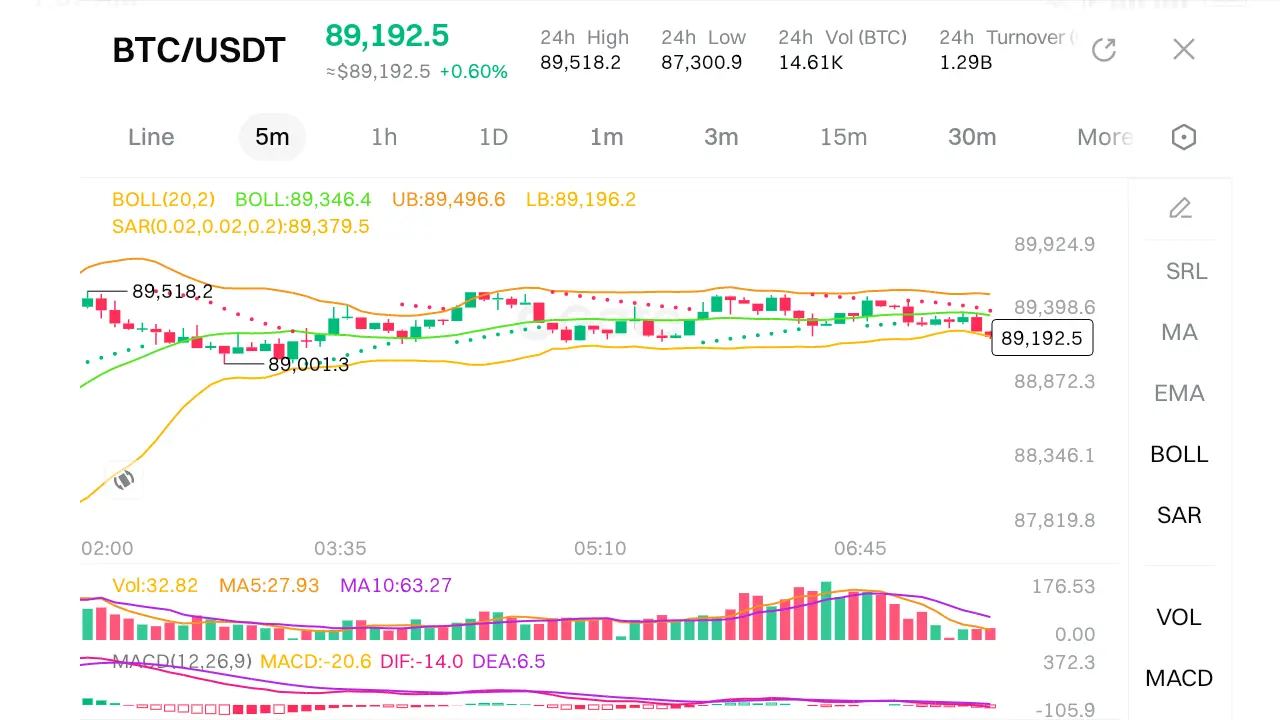Screen dimensions: 1280x720
Task: Toggle the SRL indicator
Action: [1187, 271]
